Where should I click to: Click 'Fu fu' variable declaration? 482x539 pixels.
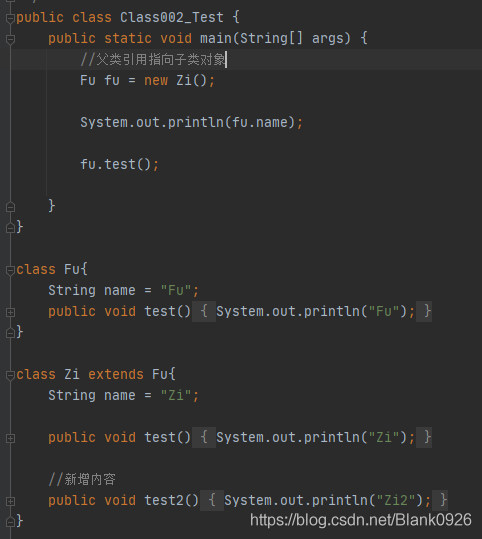tap(100, 80)
